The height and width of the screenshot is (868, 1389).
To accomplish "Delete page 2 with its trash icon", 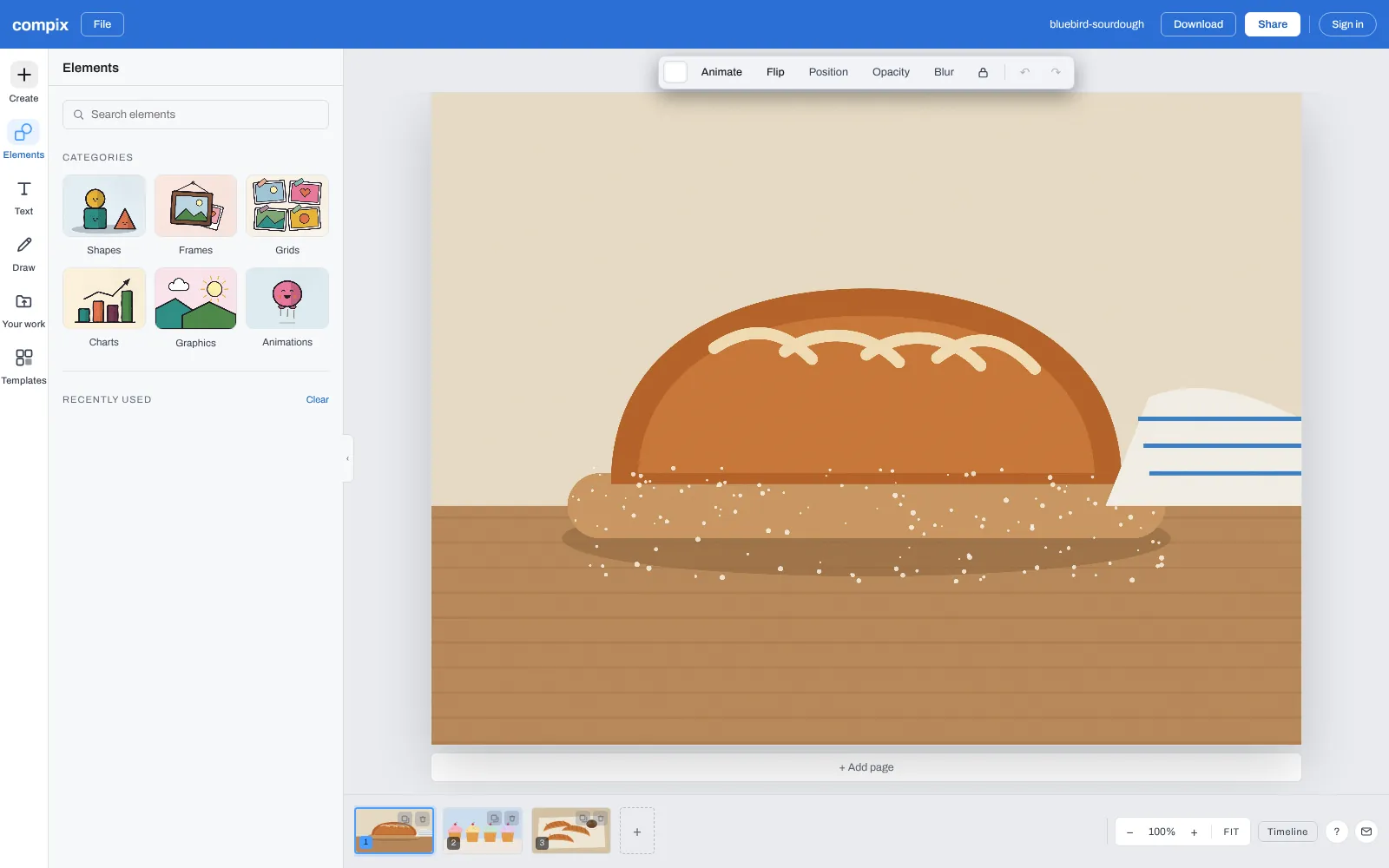I will click(x=512, y=819).
